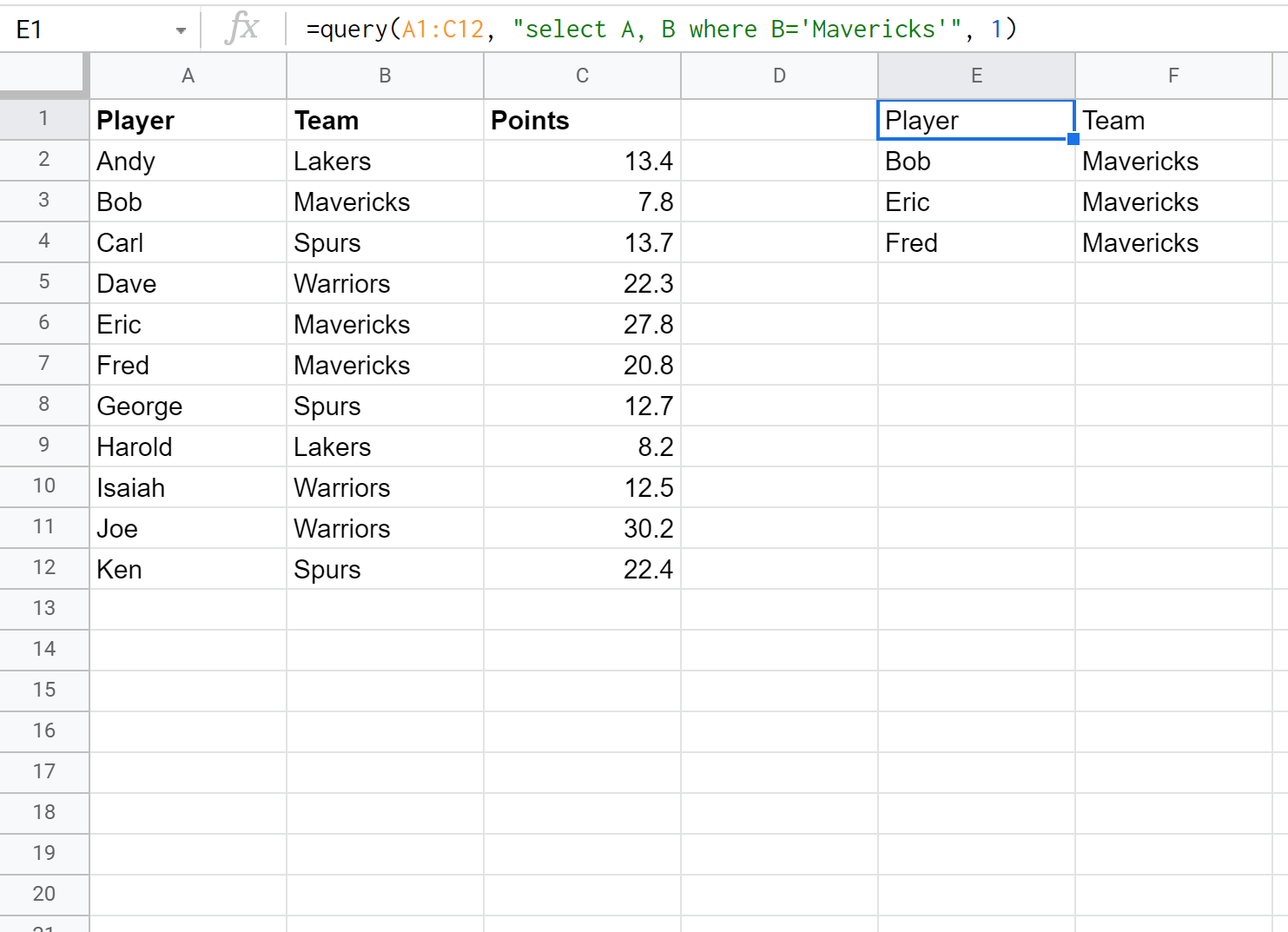
Task: Click the query formula in formula bar
Action: pos(660,30)
